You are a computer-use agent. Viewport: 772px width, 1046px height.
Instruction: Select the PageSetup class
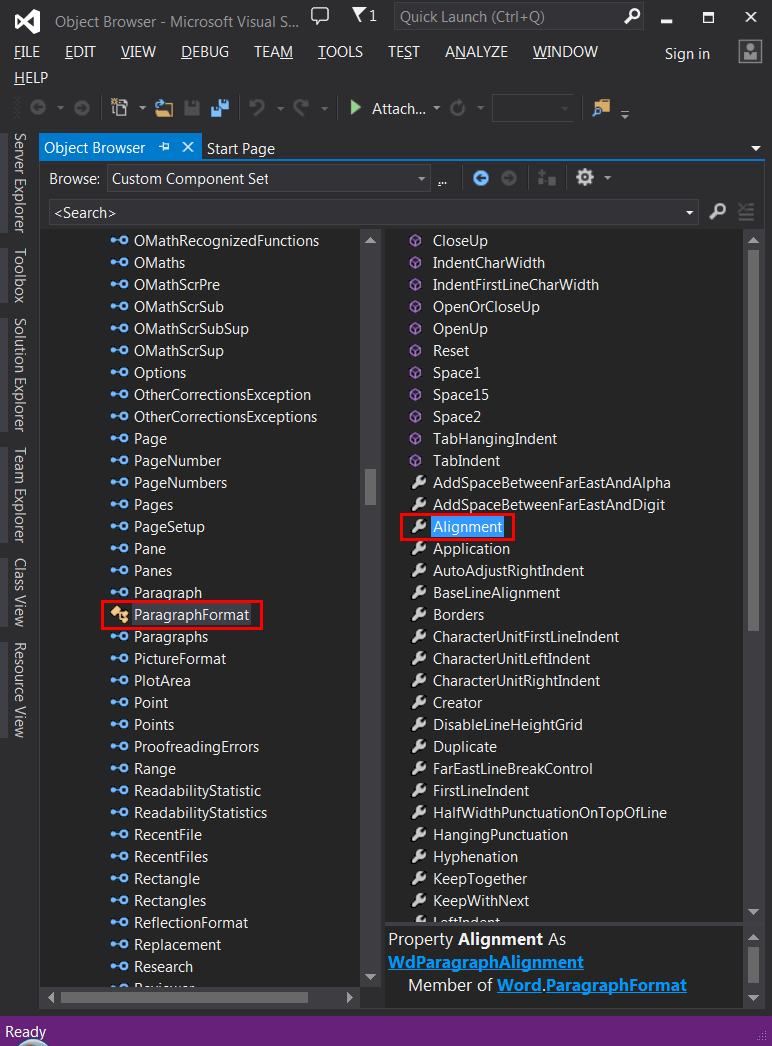click(169, 527)
